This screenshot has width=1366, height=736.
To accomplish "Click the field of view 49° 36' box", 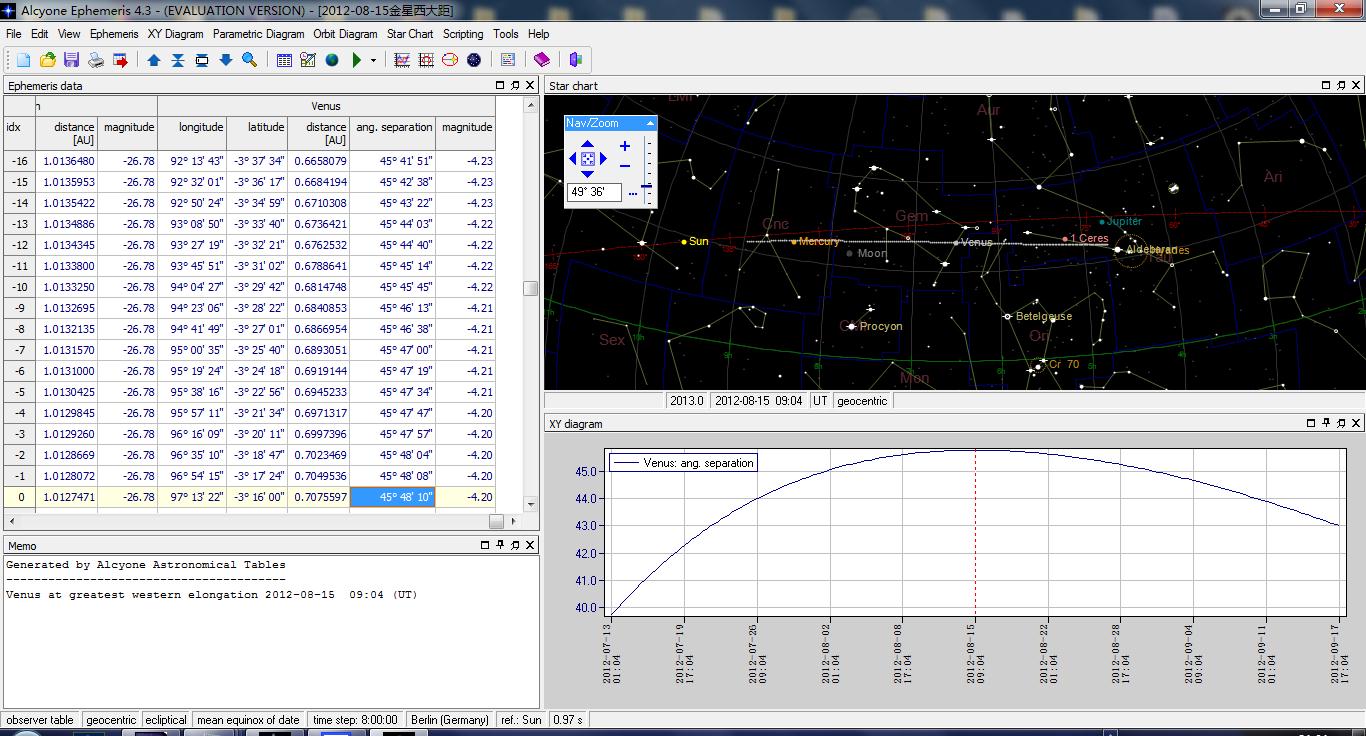I will (594, 192).
